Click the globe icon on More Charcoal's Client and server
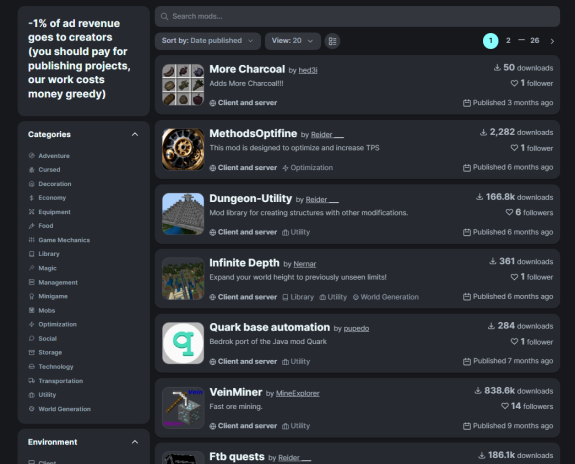The width and height of the screenshot is (575, 464). (213, 103)
